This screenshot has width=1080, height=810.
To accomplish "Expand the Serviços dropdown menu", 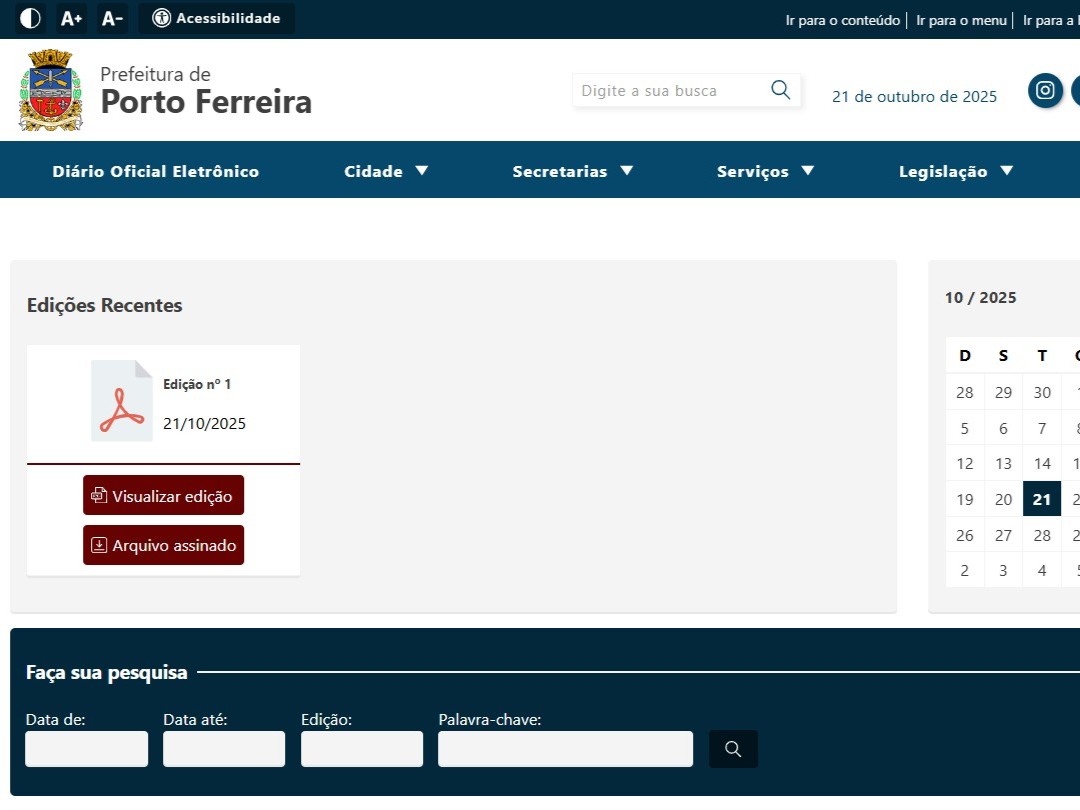I will 765,171.
